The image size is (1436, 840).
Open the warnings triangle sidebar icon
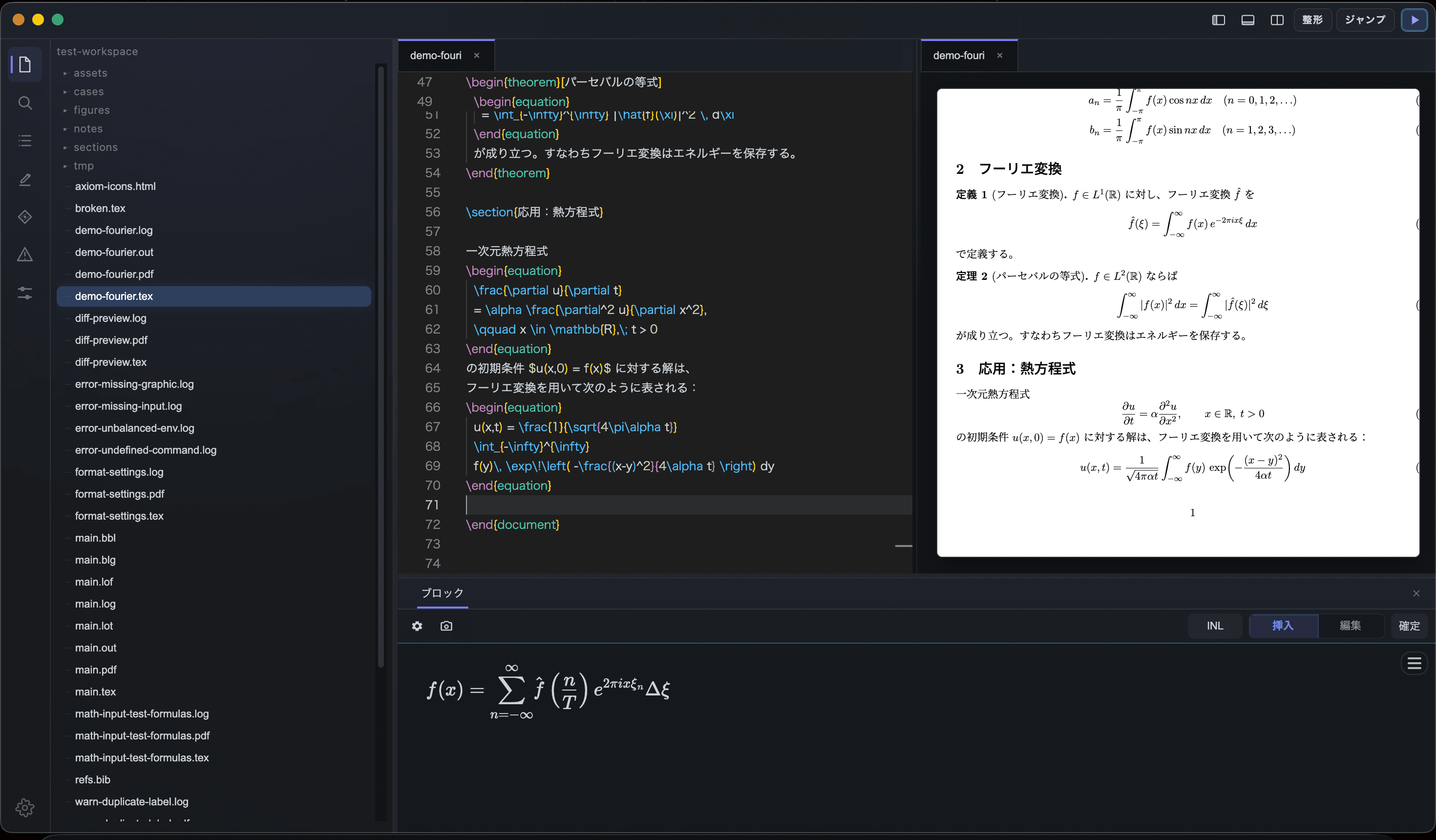click(24, 255)
